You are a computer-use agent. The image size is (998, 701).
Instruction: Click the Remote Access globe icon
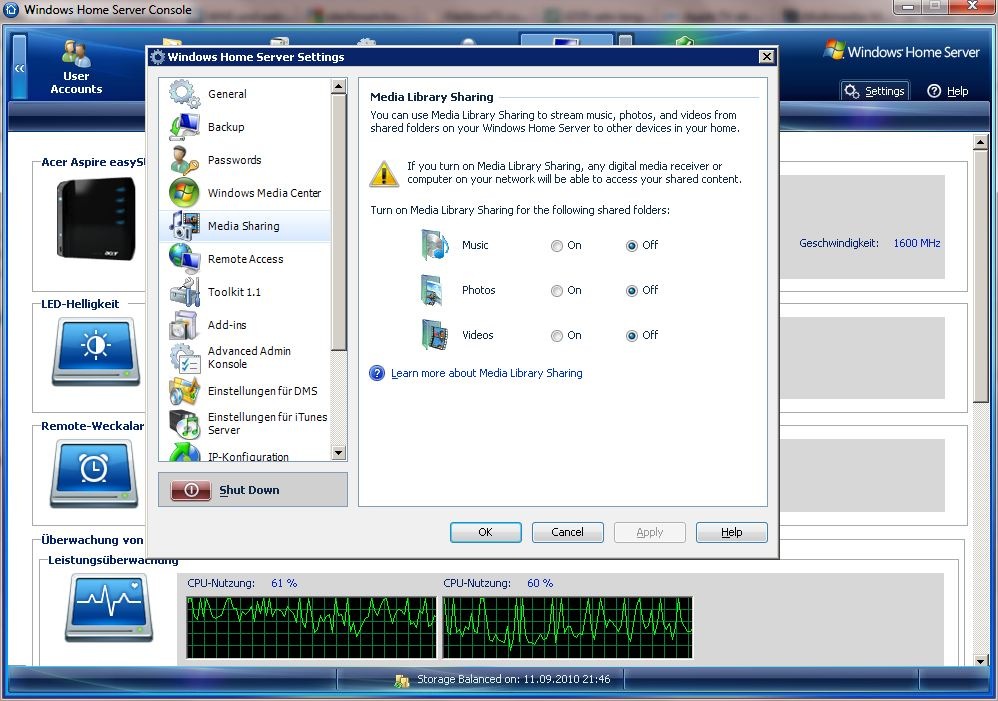point(185,259)
